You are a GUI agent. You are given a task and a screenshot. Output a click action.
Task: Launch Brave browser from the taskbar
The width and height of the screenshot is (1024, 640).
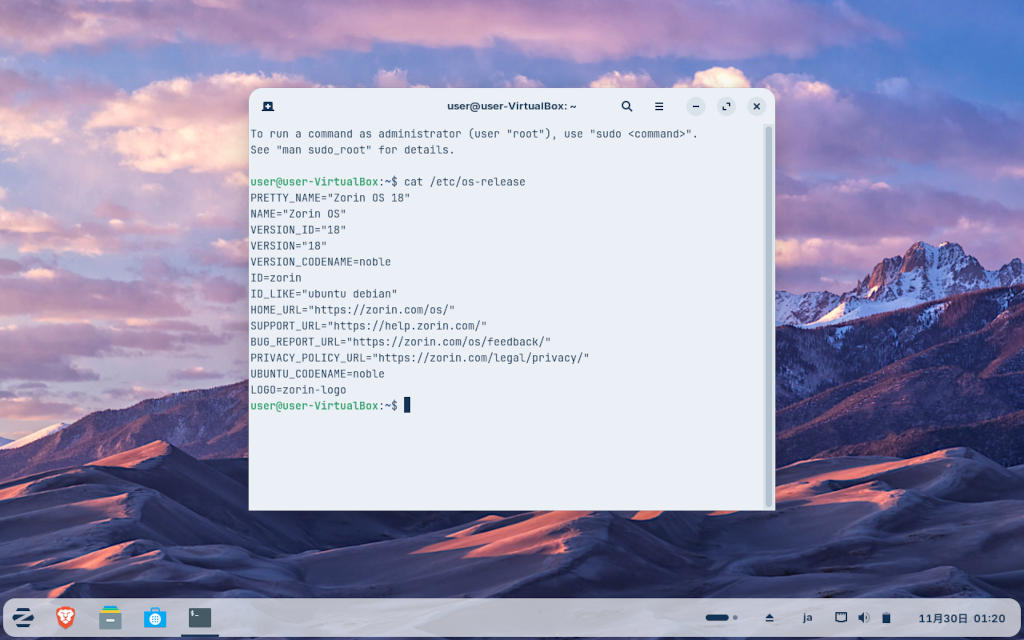(x=66, y=618)
